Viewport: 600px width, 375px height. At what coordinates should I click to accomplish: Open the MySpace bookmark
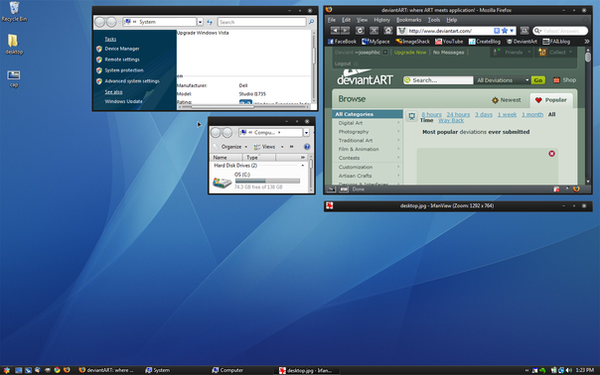[x=376, y=41]
